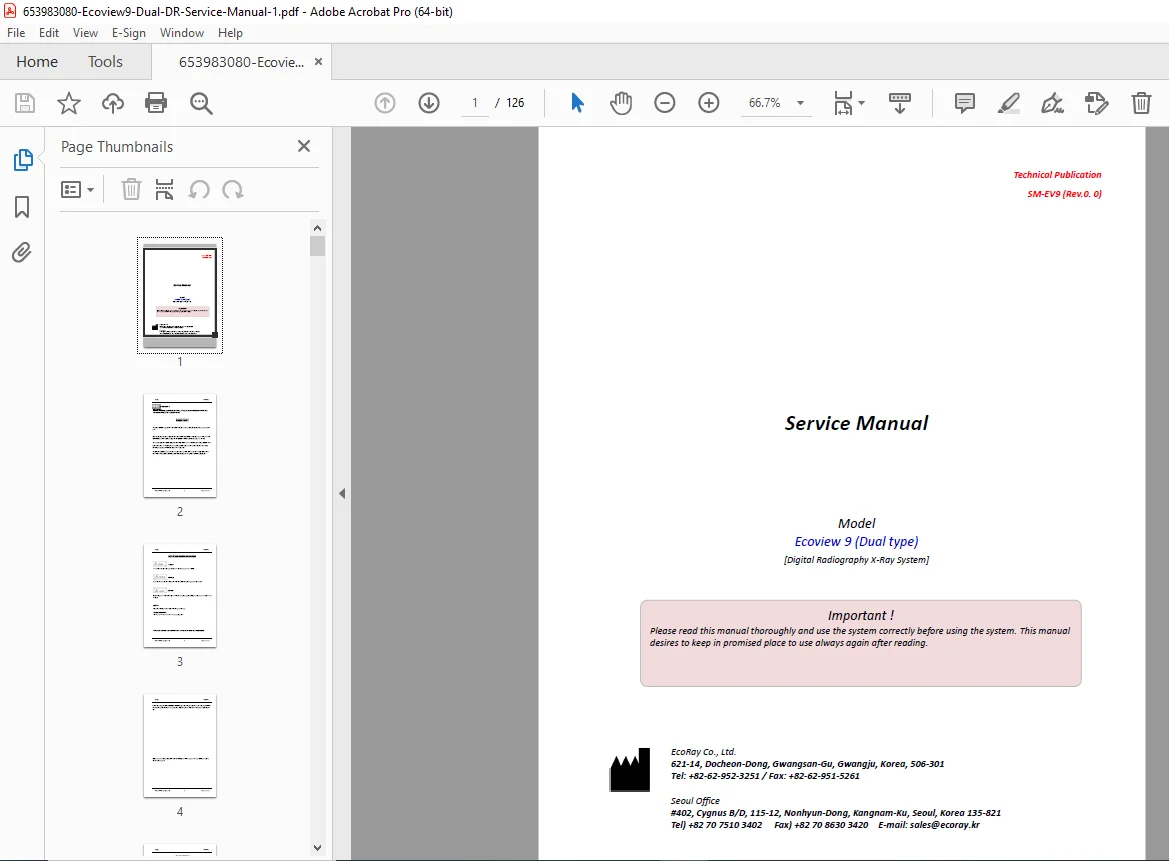This screenshot has height=861, width=1169.
Task: Rotate page clockwise
Action: [x=233, y=189]
